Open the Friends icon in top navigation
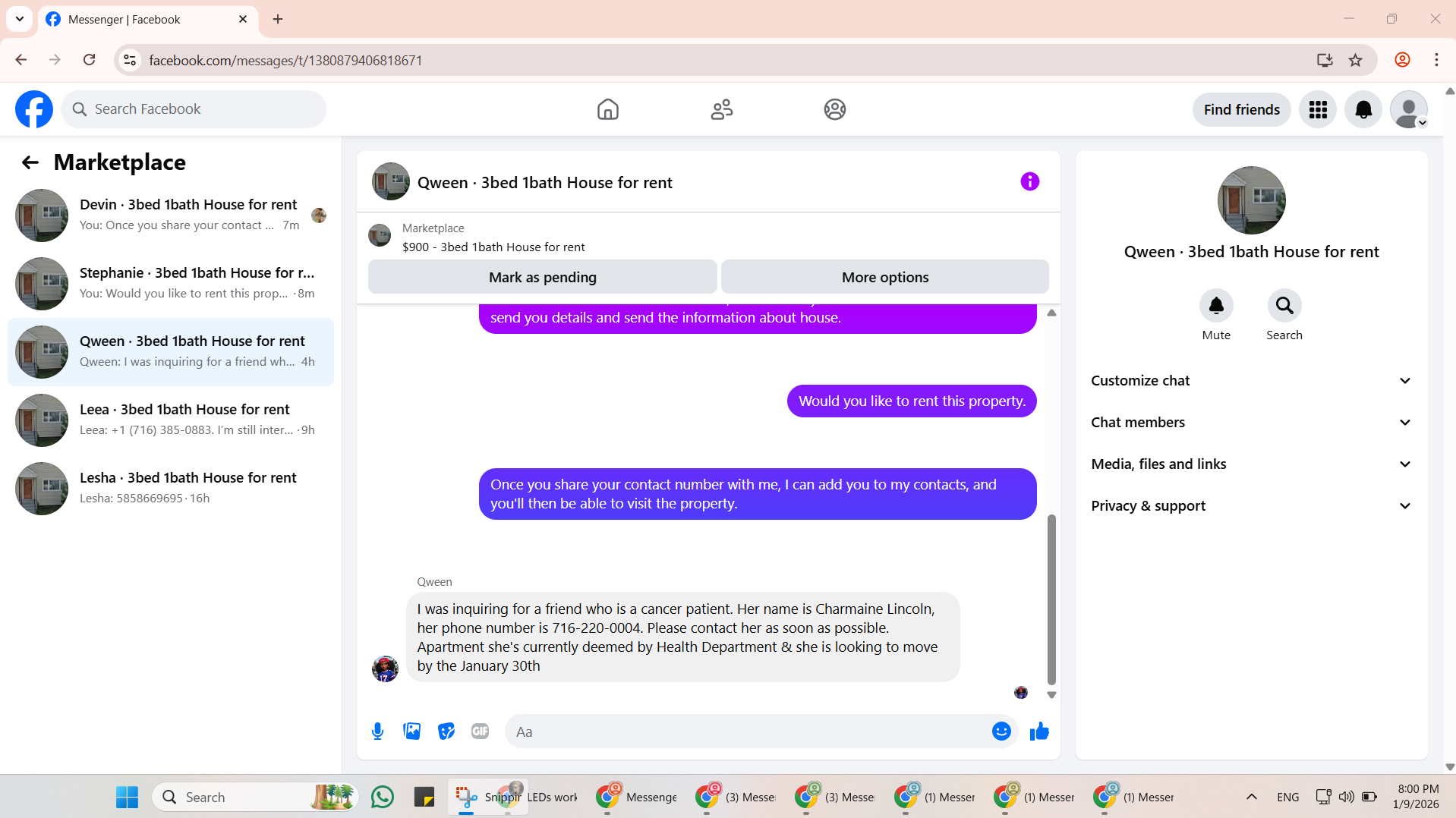 tap(721, 109)
